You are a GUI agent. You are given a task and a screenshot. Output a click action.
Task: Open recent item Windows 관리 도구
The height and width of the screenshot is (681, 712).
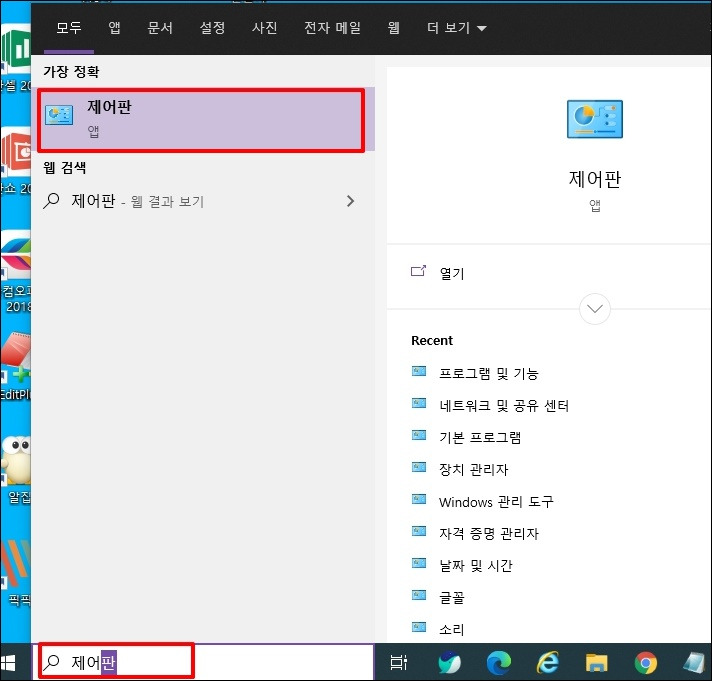click(x=496, y=502)
